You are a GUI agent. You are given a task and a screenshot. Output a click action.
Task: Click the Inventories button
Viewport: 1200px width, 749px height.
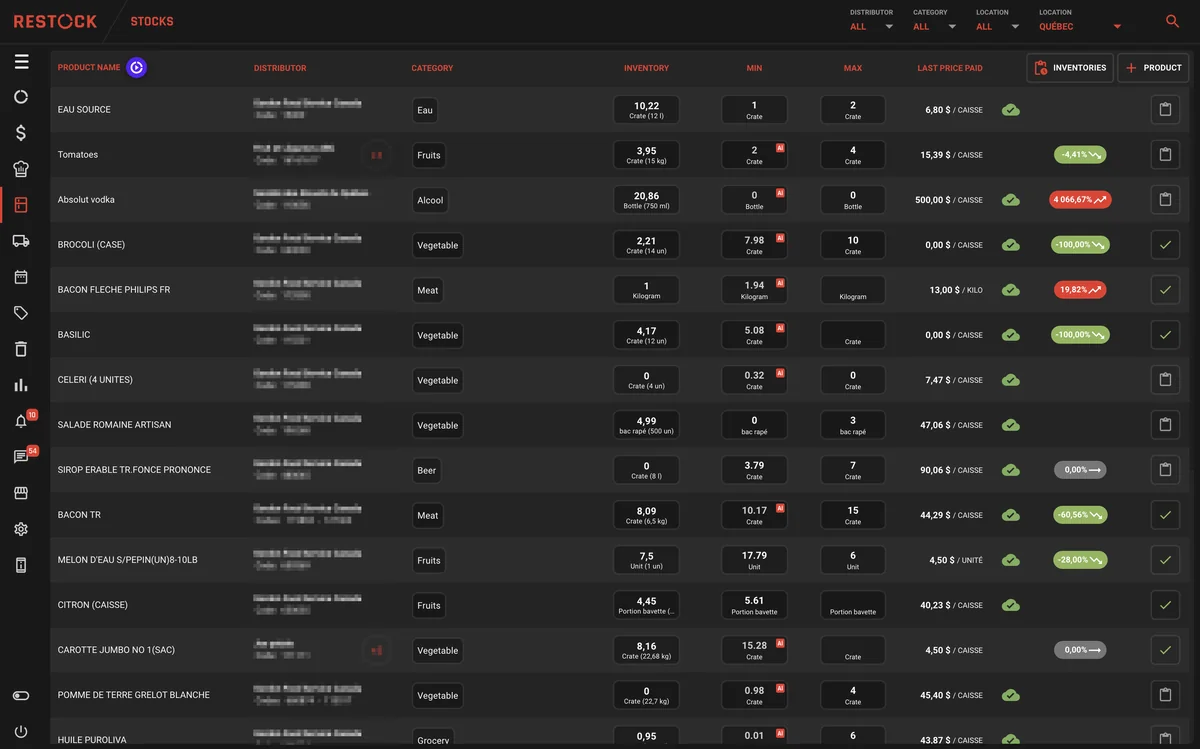[1070, 68]
